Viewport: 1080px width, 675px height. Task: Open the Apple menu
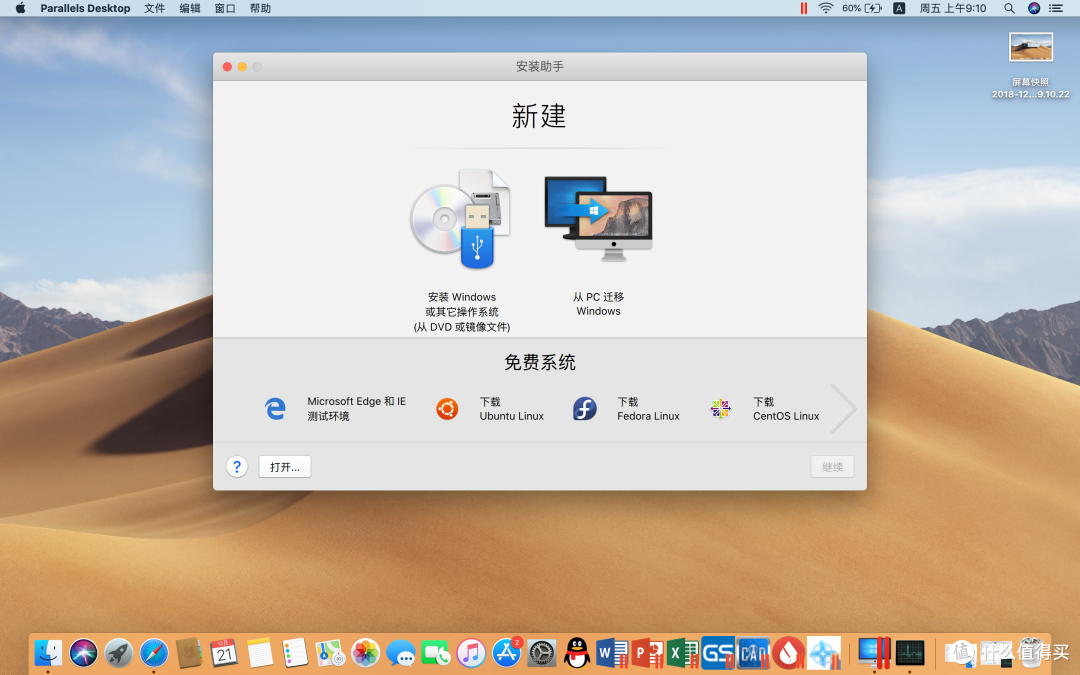pos(21,8)
